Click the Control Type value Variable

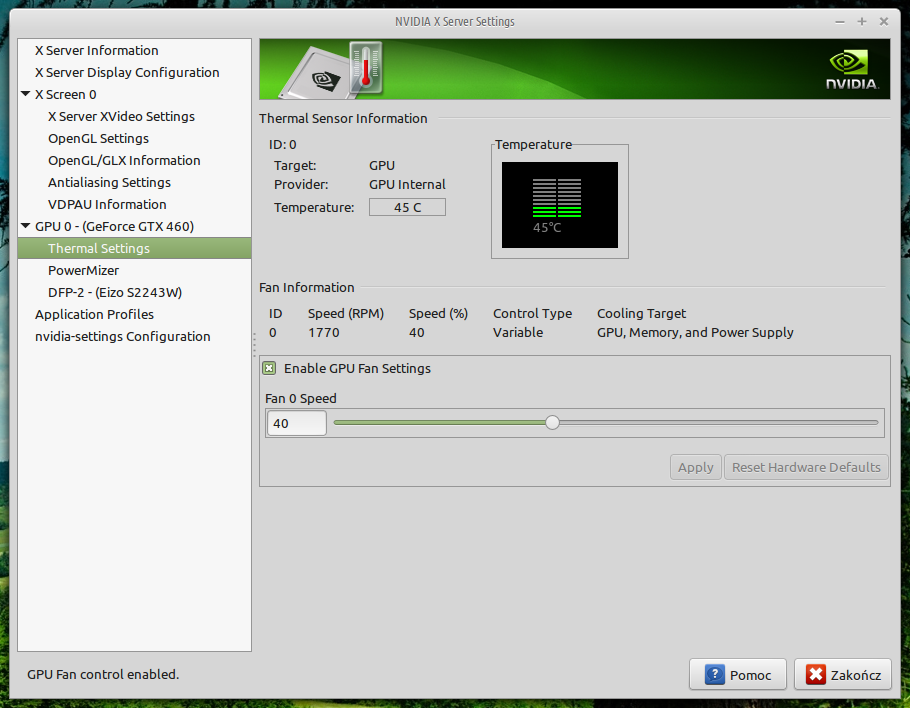518,333
